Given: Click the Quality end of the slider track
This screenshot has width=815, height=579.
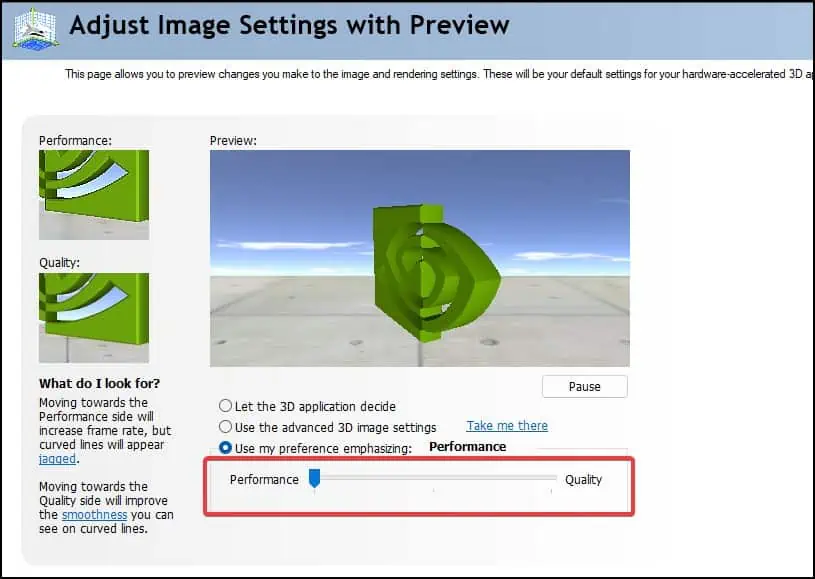Looking at the screenshot, I should click(x=553, y=479).
